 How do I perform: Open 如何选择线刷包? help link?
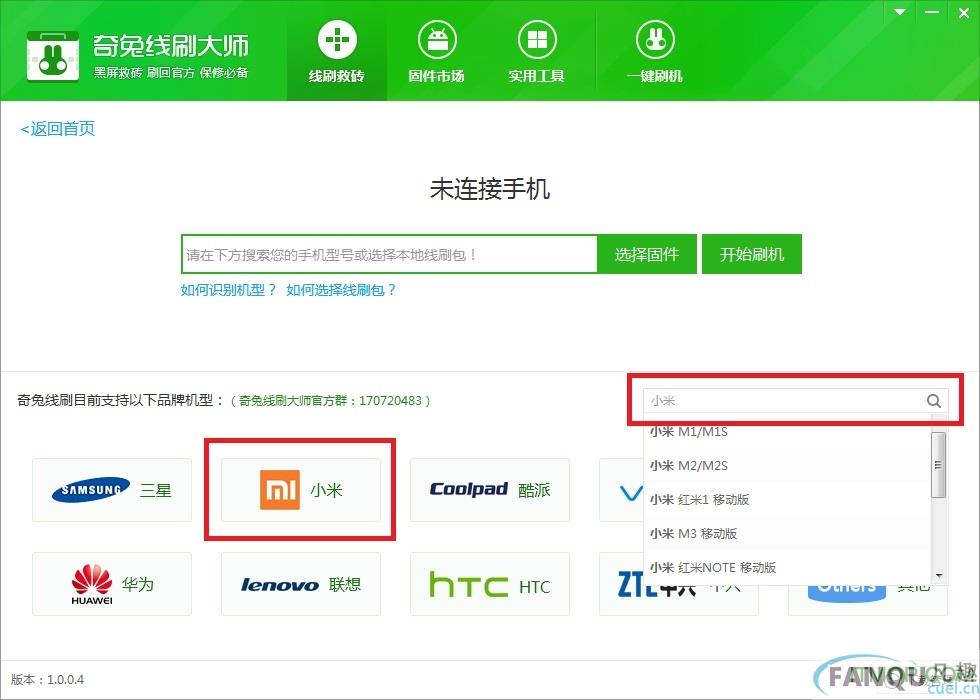click(341, 290)
